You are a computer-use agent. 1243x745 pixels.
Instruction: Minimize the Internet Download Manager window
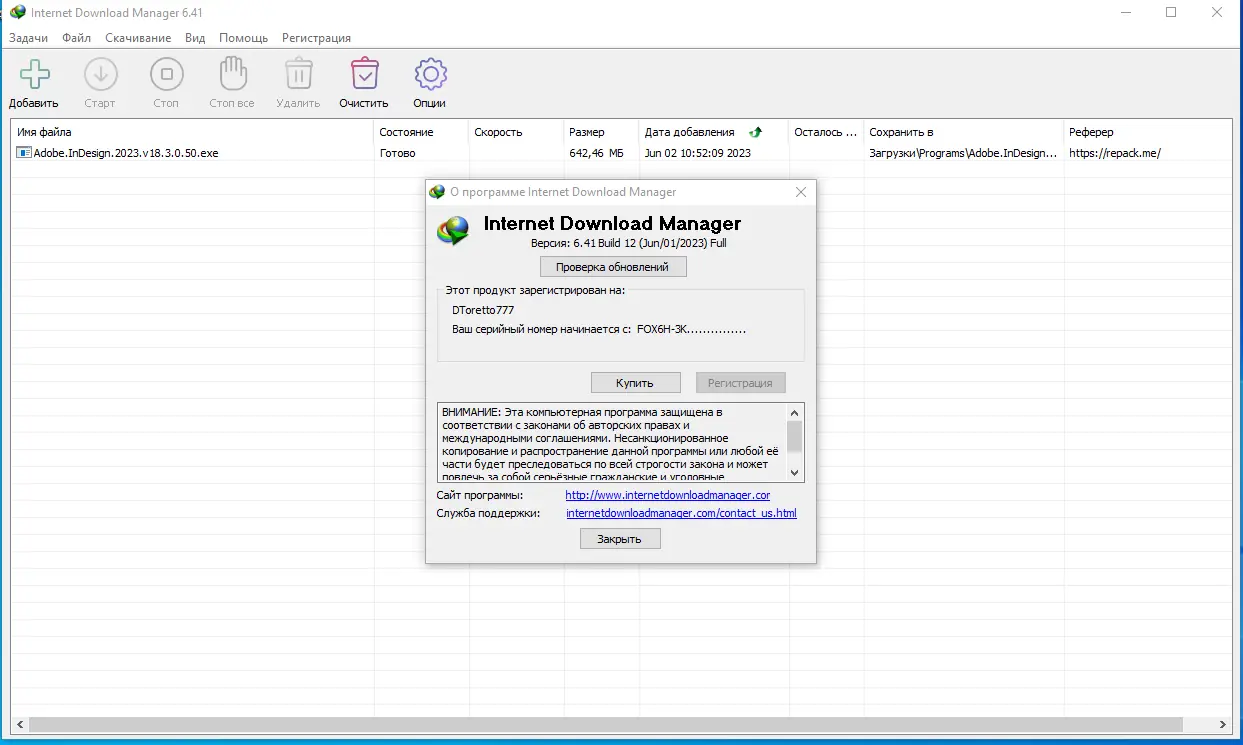point(1124,12)
